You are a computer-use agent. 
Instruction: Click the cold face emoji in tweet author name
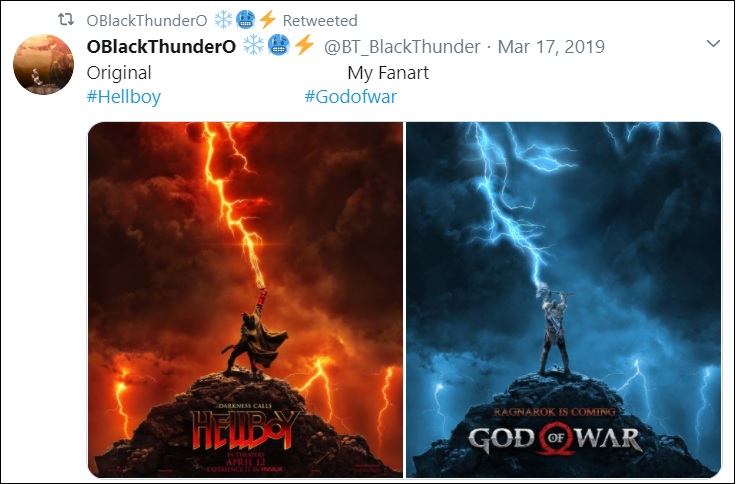click(279, 46)
